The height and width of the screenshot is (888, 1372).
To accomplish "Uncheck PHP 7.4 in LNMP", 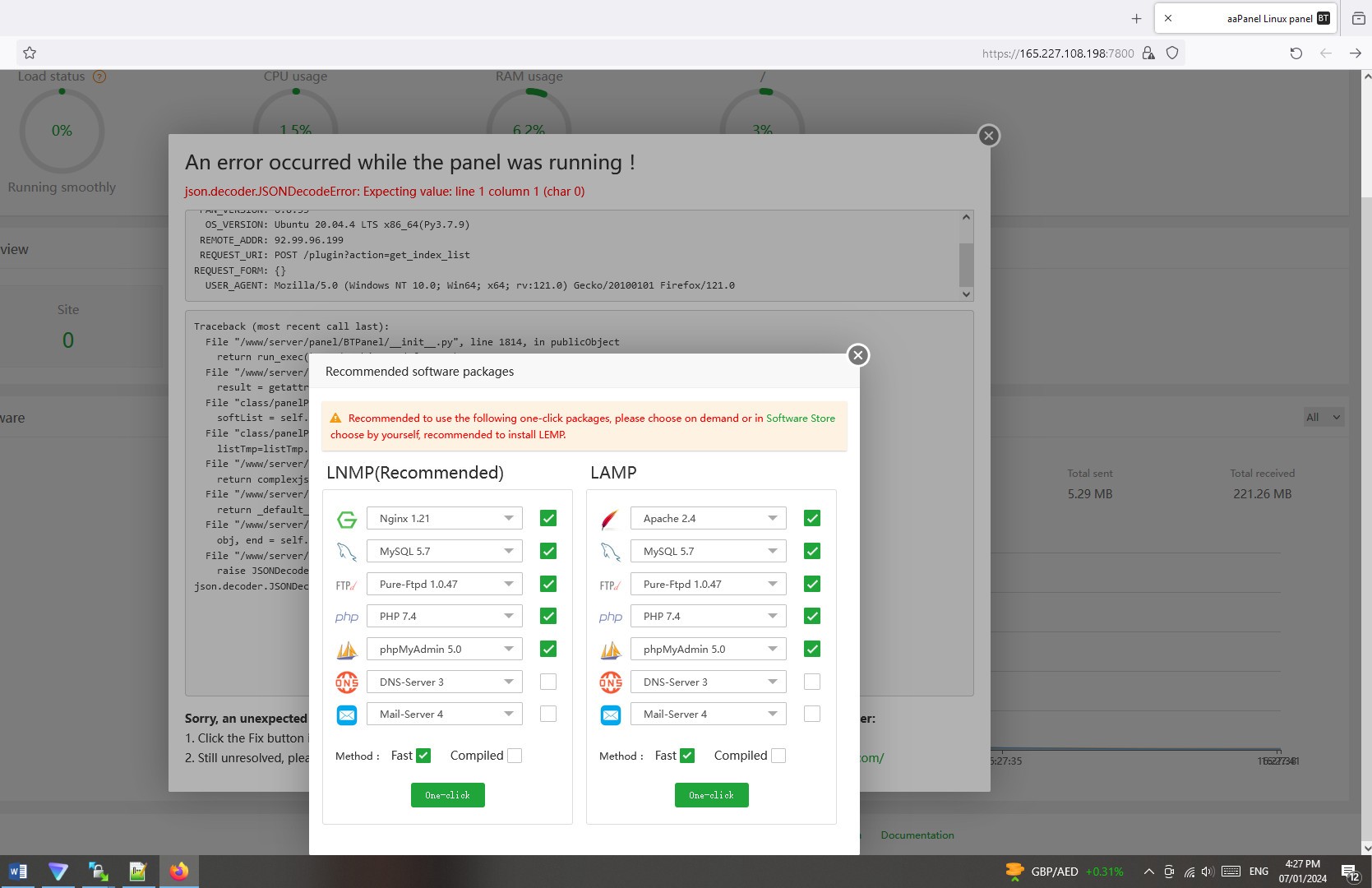I will [x=548, y=616].
